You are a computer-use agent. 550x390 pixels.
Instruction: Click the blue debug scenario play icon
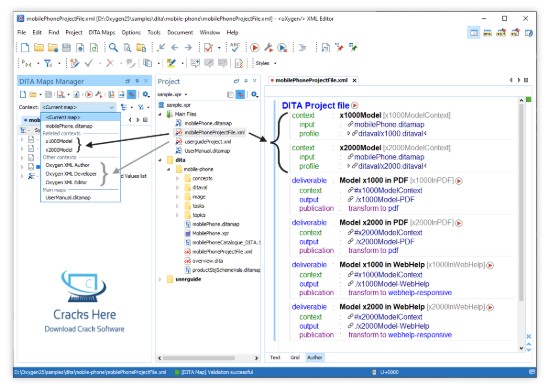(x=282, y=47)
